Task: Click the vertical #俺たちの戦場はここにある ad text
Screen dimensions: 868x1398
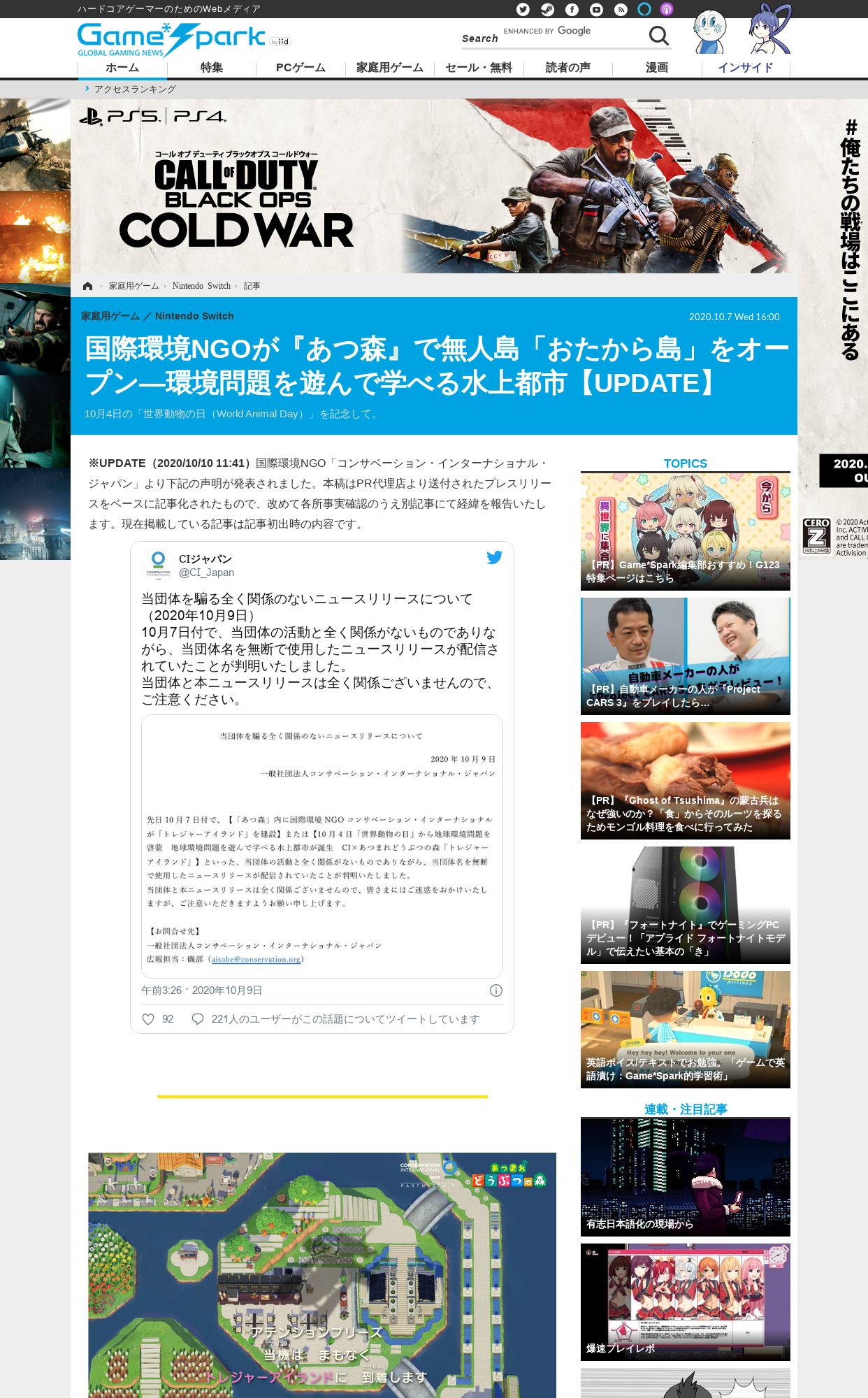Action: click(x=851, y=240)
